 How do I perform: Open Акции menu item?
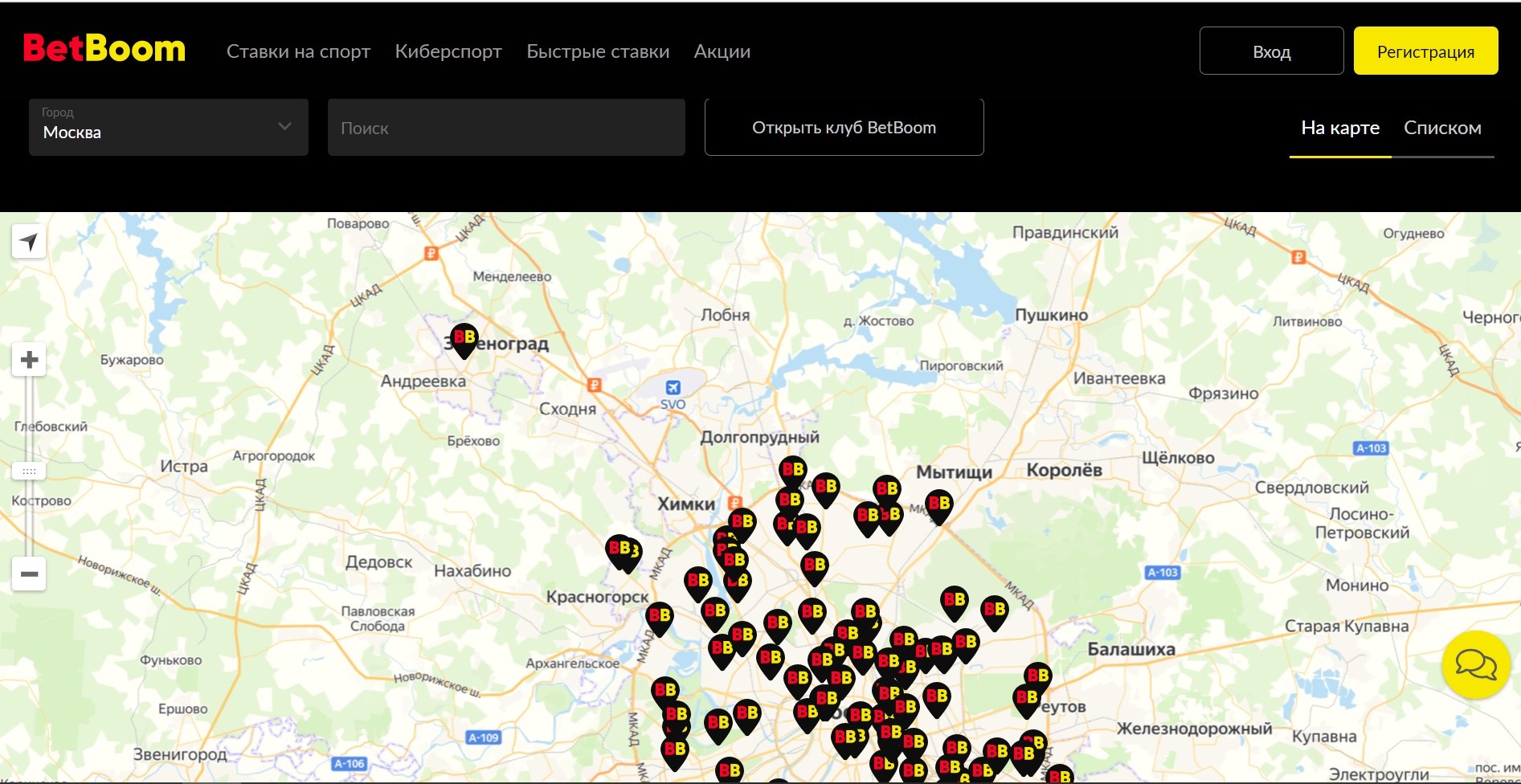point(722,51)
